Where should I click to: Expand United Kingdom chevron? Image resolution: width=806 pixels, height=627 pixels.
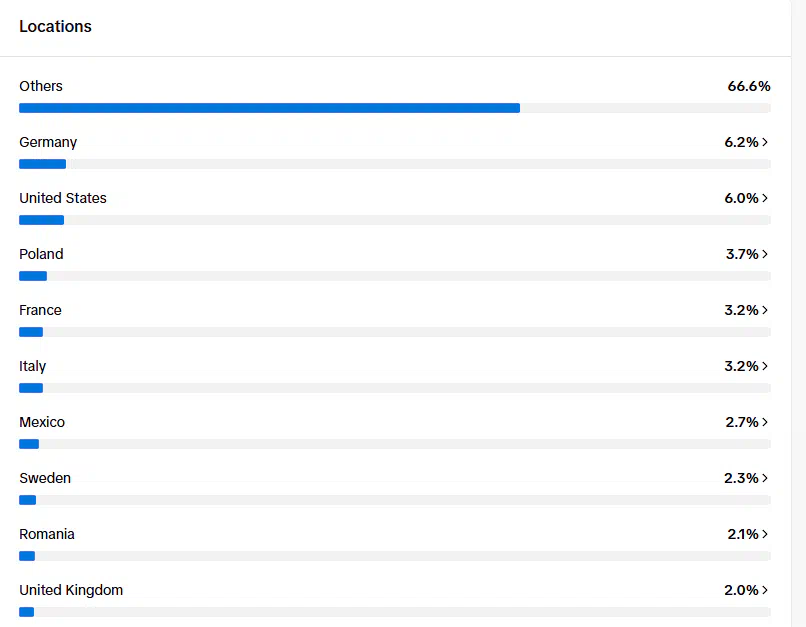pyautogui.click(x=765, y=590)
